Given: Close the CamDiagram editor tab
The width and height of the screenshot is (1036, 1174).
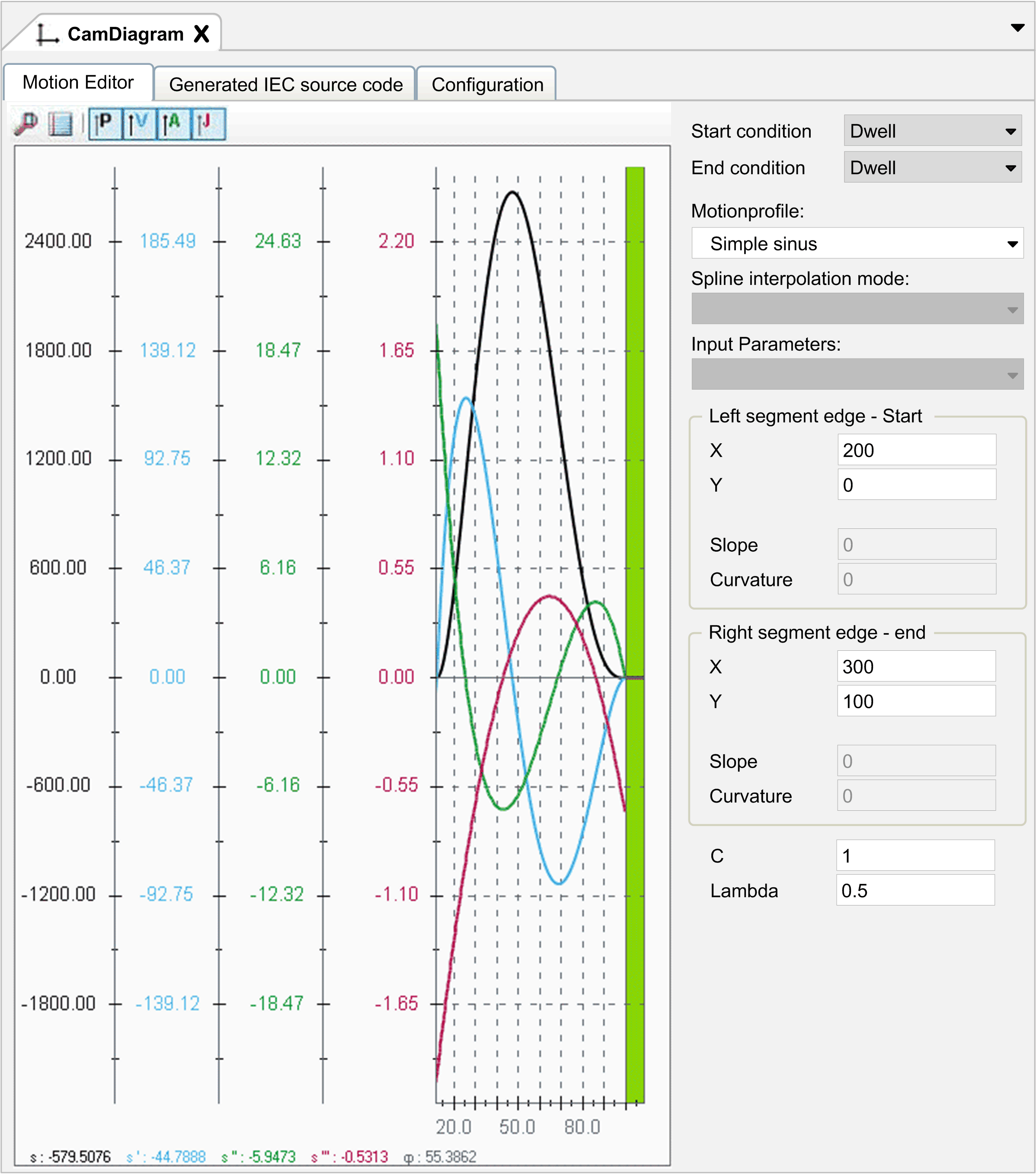Looking at the screenshot, I should [201, 34].
